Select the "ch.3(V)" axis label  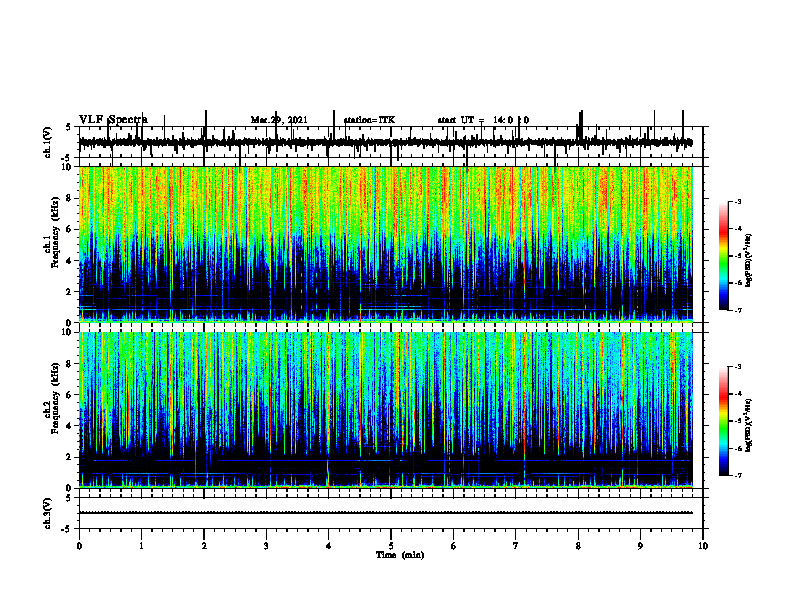click(x=48, y=513)
